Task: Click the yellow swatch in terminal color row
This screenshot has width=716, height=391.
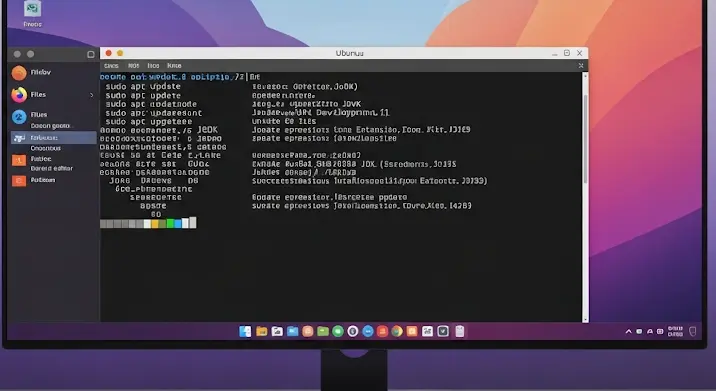Action: pos(155,224)
